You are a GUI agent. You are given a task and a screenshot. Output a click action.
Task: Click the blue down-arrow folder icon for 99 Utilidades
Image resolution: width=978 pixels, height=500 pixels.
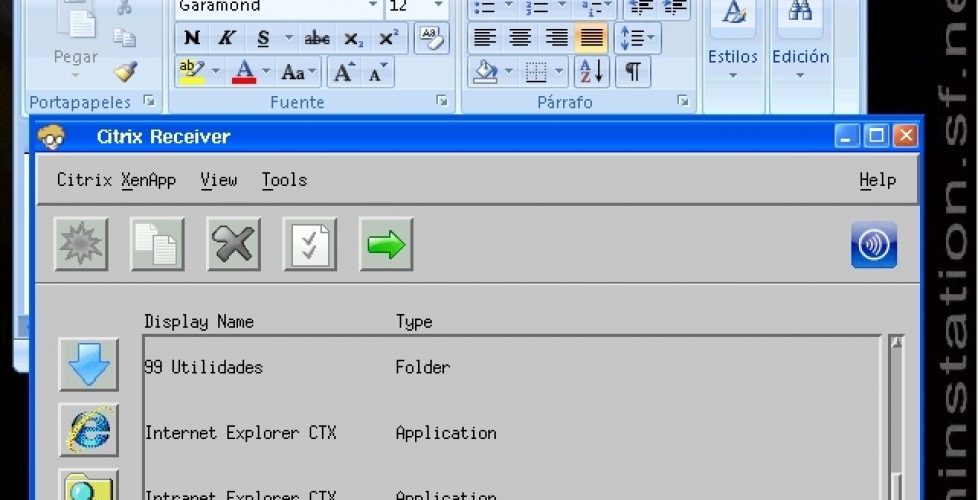(89, 364)
